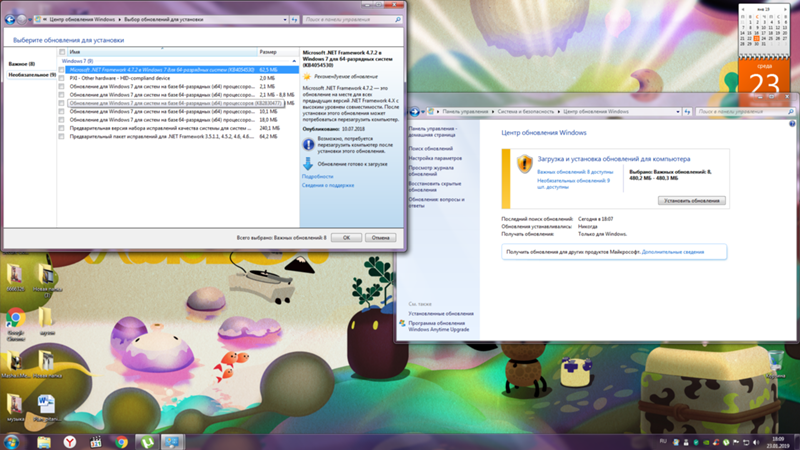Screen dimensions: 800x450
Task: Click shield warning icon in Windows Update
Action: point(524,164)
